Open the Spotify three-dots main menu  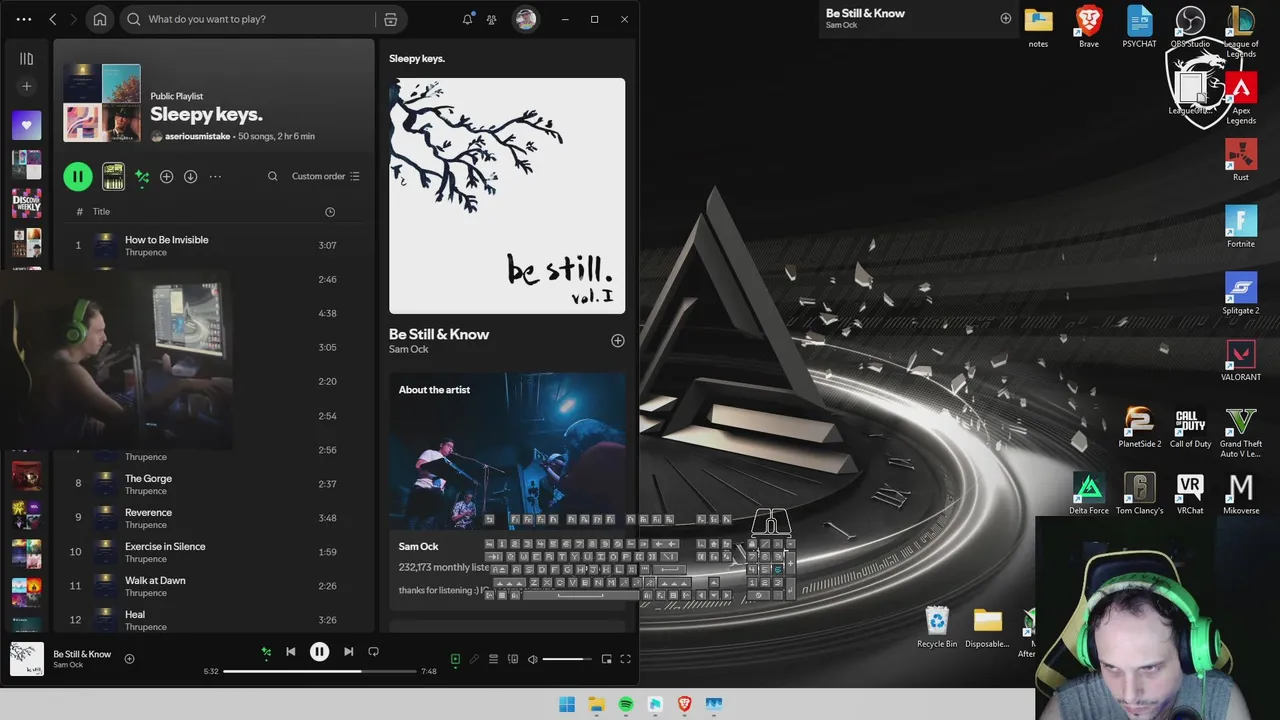[24, 19]
